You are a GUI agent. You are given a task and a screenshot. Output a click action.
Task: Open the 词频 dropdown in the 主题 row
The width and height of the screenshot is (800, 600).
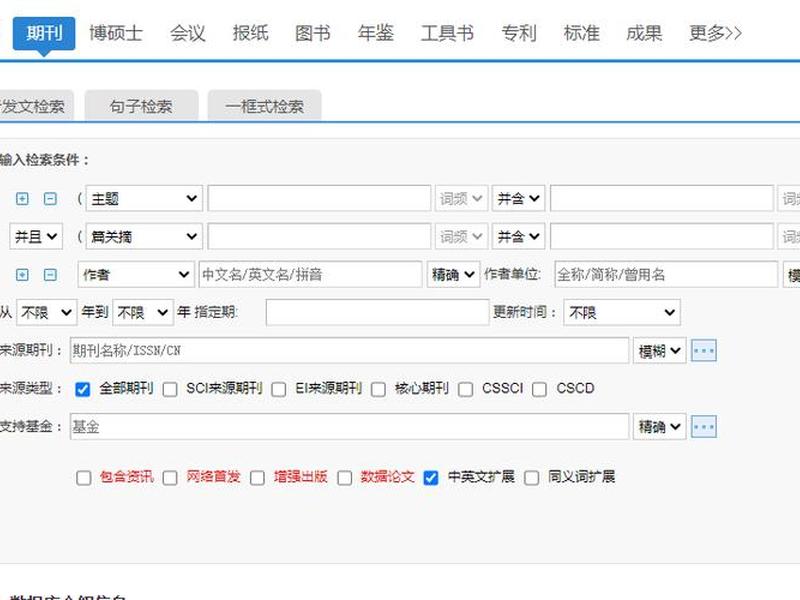pyautogui.click(x=461, y=198)
